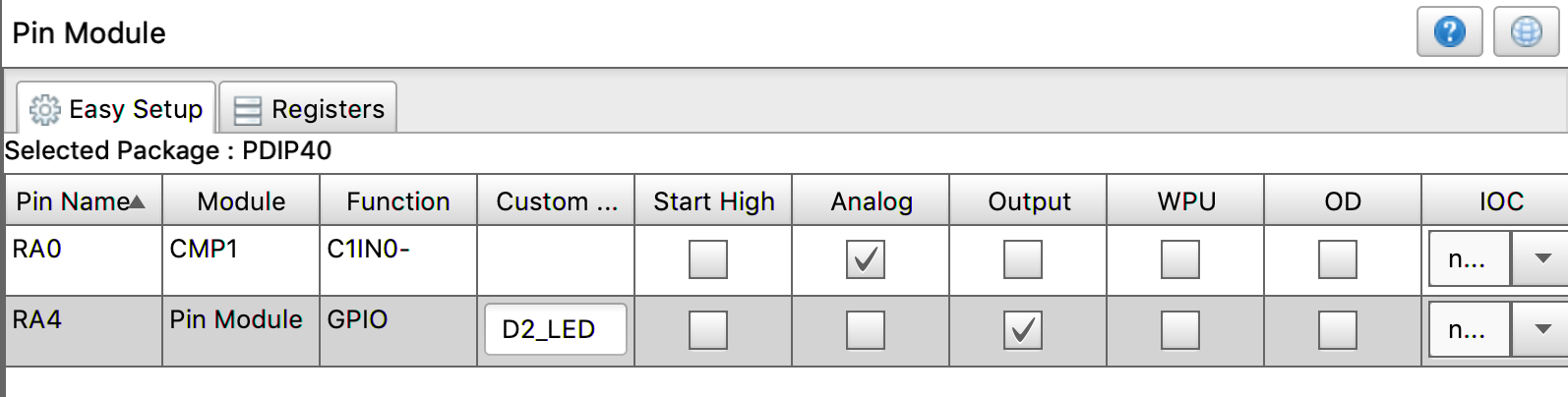This screenshot has height=397, width=1568.
Task: Check the WPU box for RA0
Action: coord(1179,259)
